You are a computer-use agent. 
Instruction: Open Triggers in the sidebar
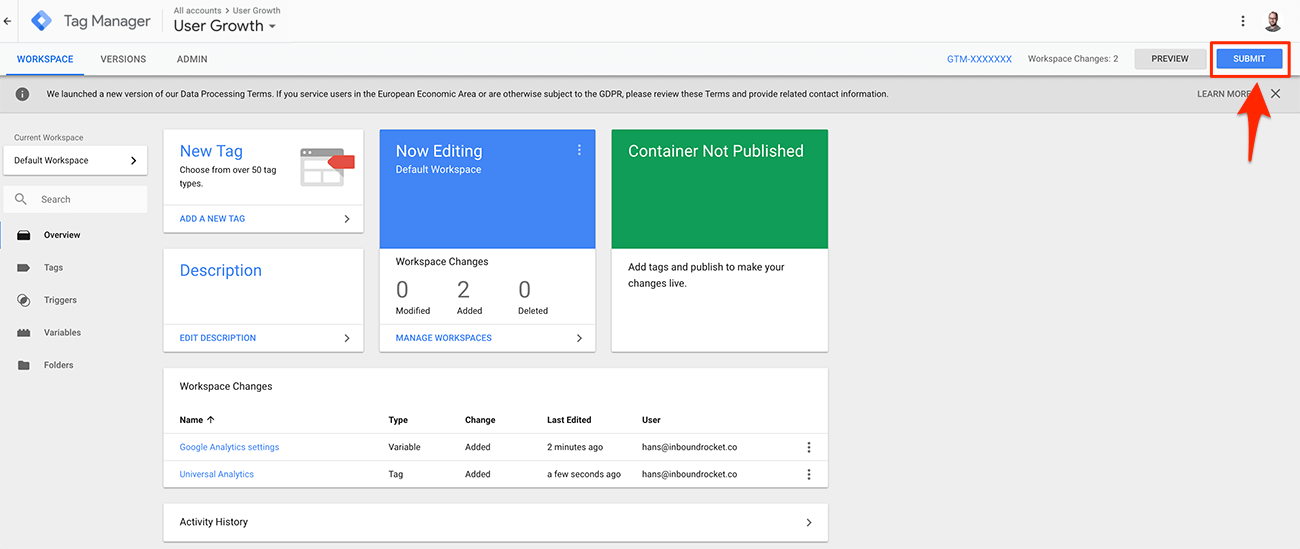coord(60,300)
